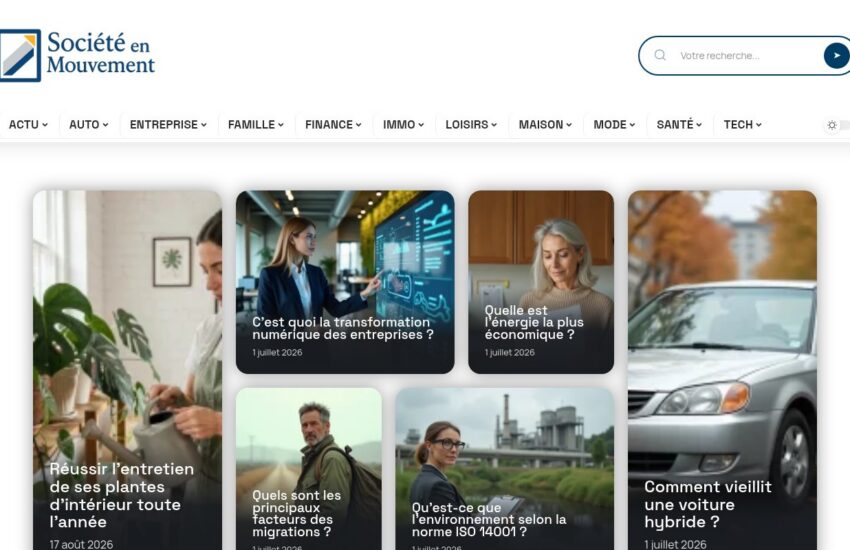Image resolution: width=850 pixels, height=550 pixels.
Task: Expand the SANTÉ dropdown chevron
Action: click(x=699, y=125)
